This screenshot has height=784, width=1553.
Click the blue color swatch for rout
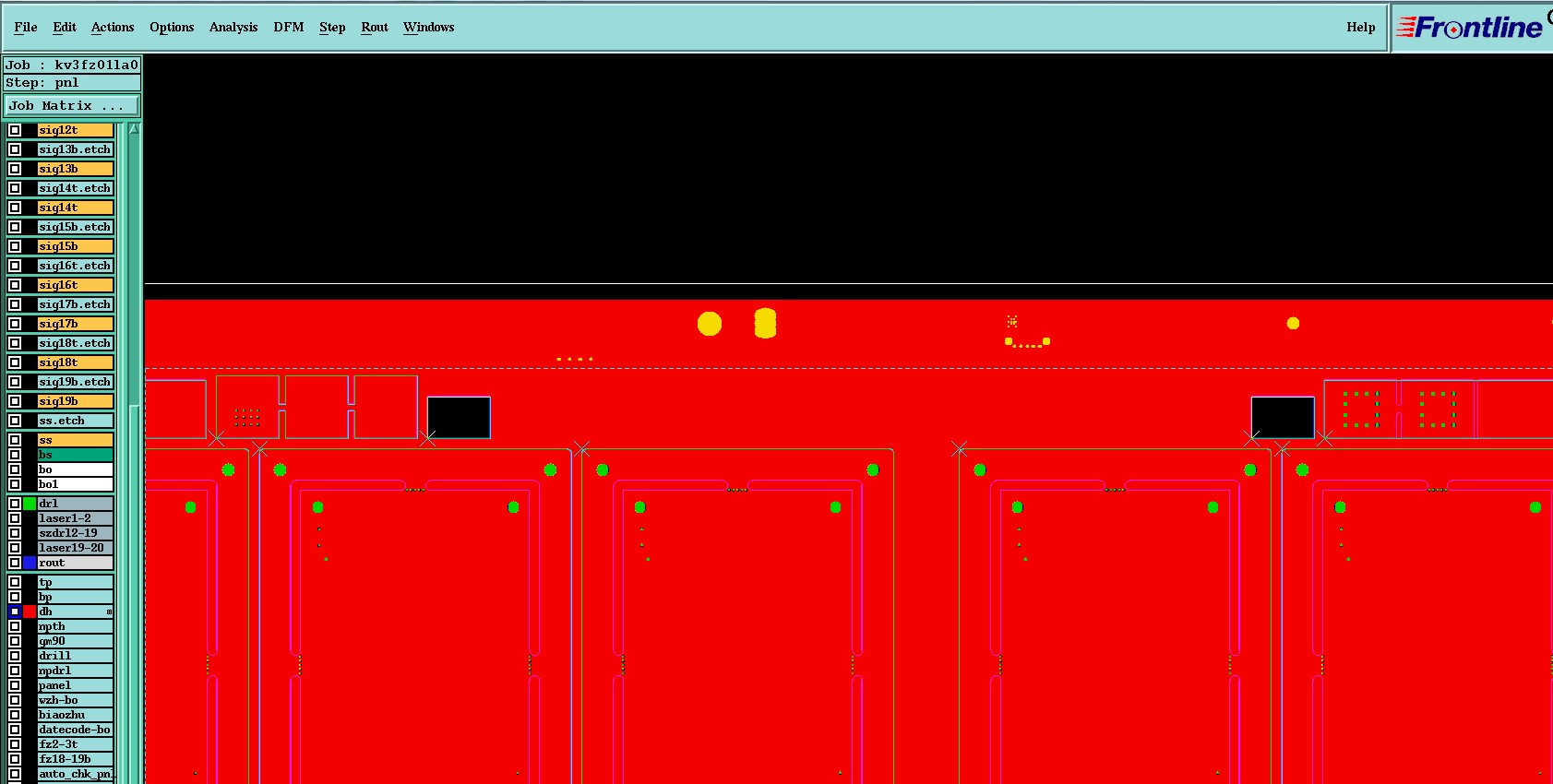(x=30, y=563)
